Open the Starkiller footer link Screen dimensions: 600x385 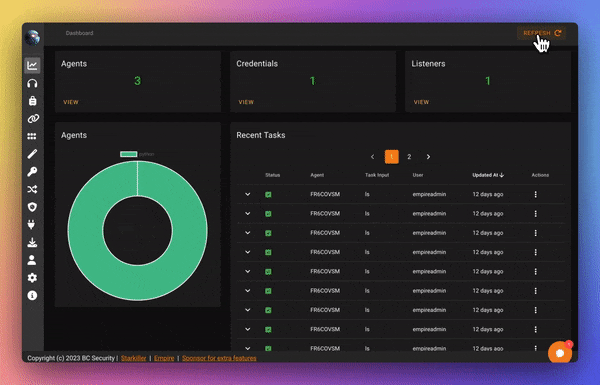134,358
